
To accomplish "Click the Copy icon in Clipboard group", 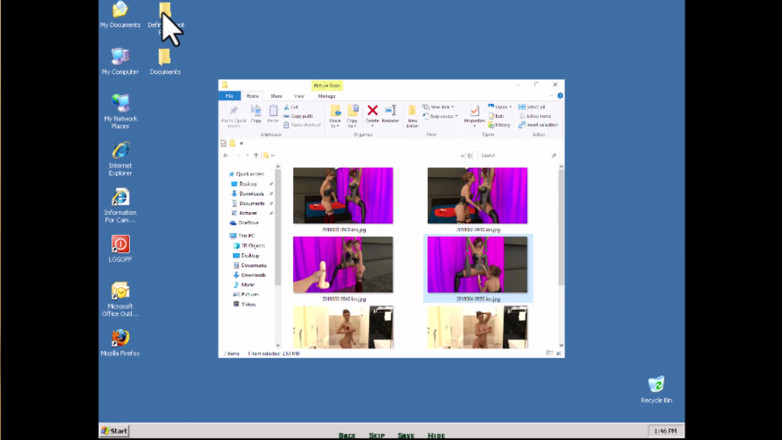I will pos(256,113).
